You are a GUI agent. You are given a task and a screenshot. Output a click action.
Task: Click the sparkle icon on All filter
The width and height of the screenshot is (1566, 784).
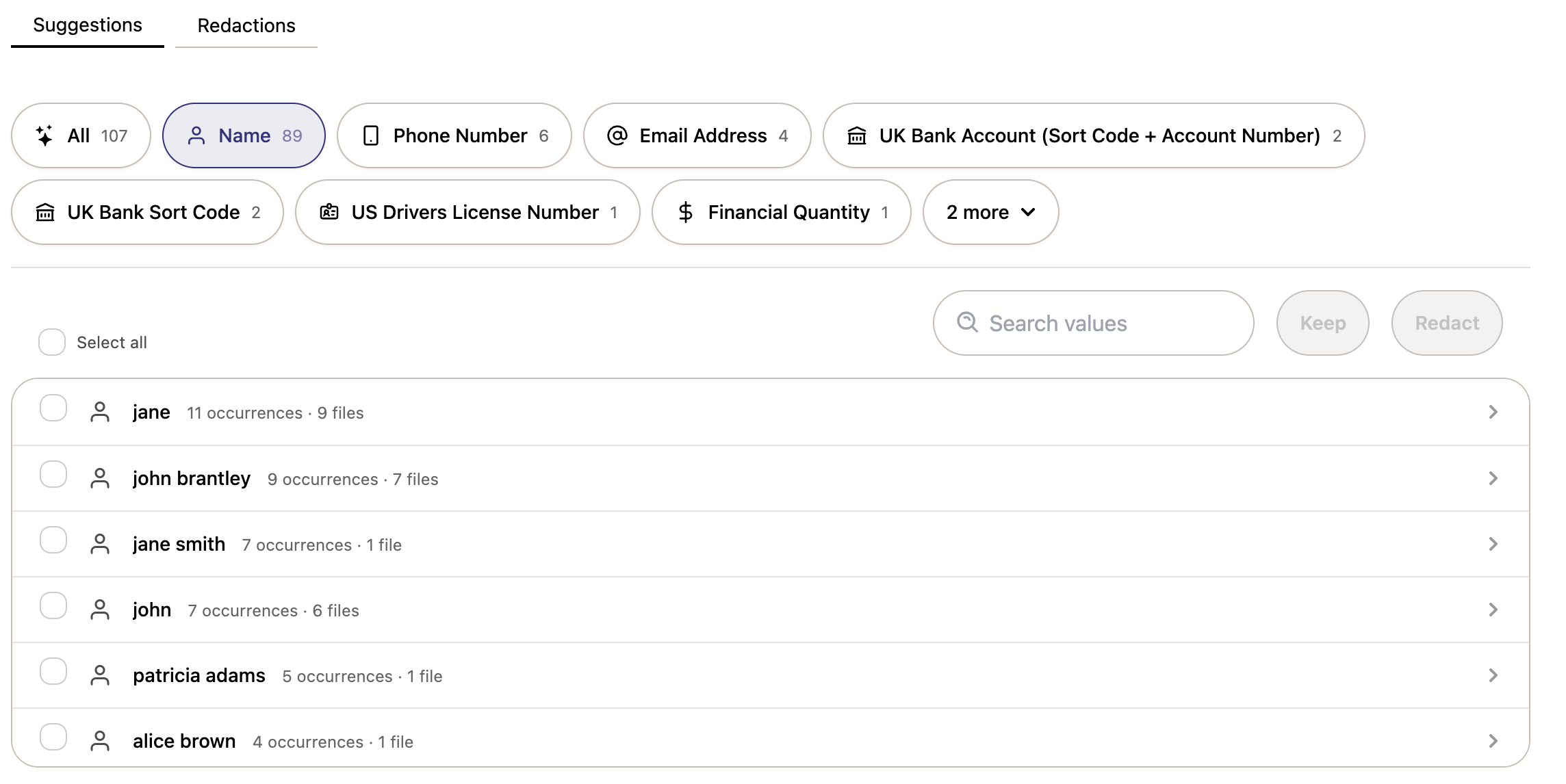tap(44, 135)
